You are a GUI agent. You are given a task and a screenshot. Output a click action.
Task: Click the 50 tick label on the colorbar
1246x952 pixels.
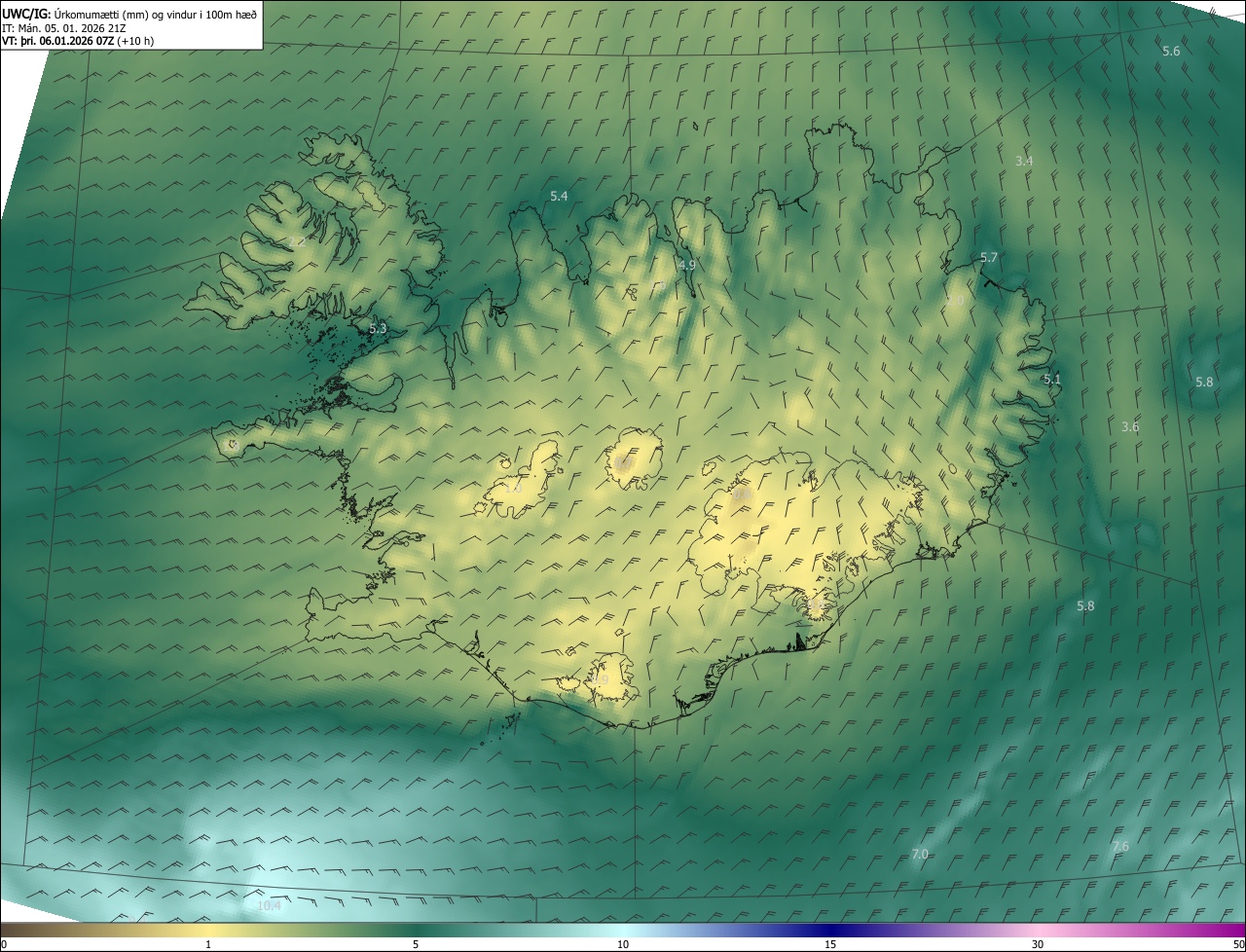(x=1237, y=944)
